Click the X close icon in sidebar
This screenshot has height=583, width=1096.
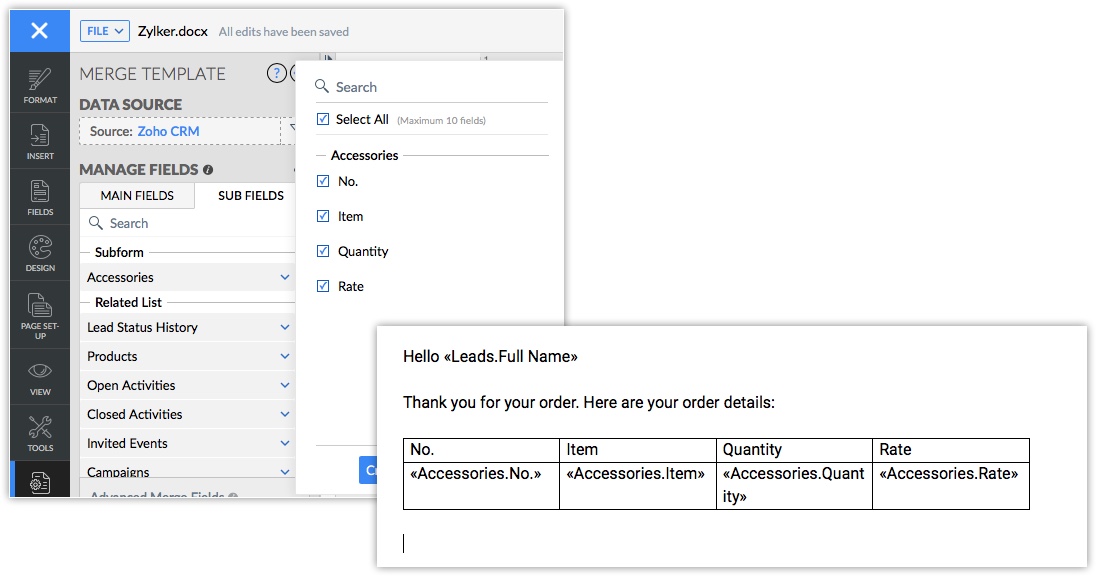click(x=39, y=31)
